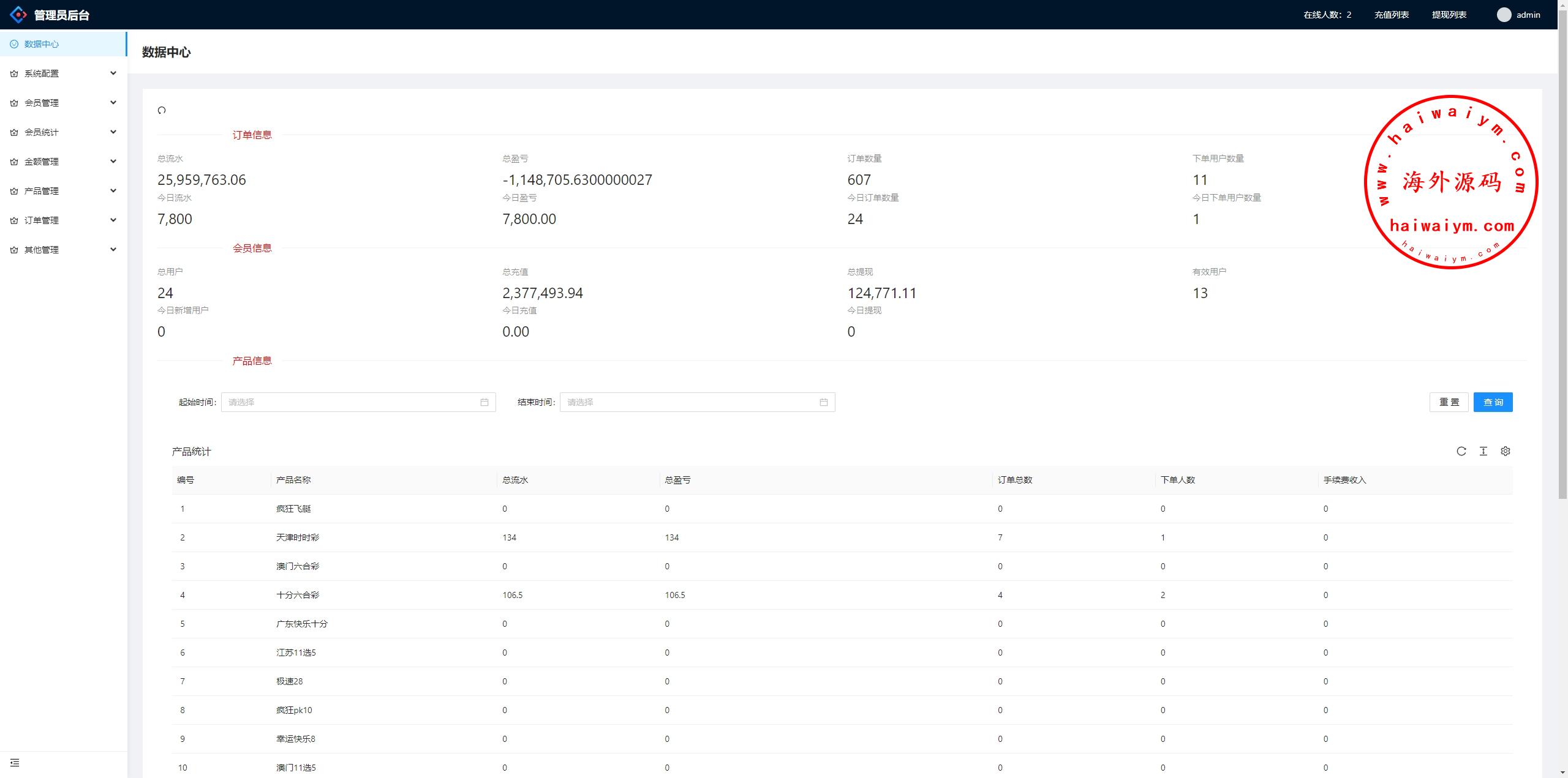
Task: Open the 提现列表 link in header
Action: (x=1449, y=15)
